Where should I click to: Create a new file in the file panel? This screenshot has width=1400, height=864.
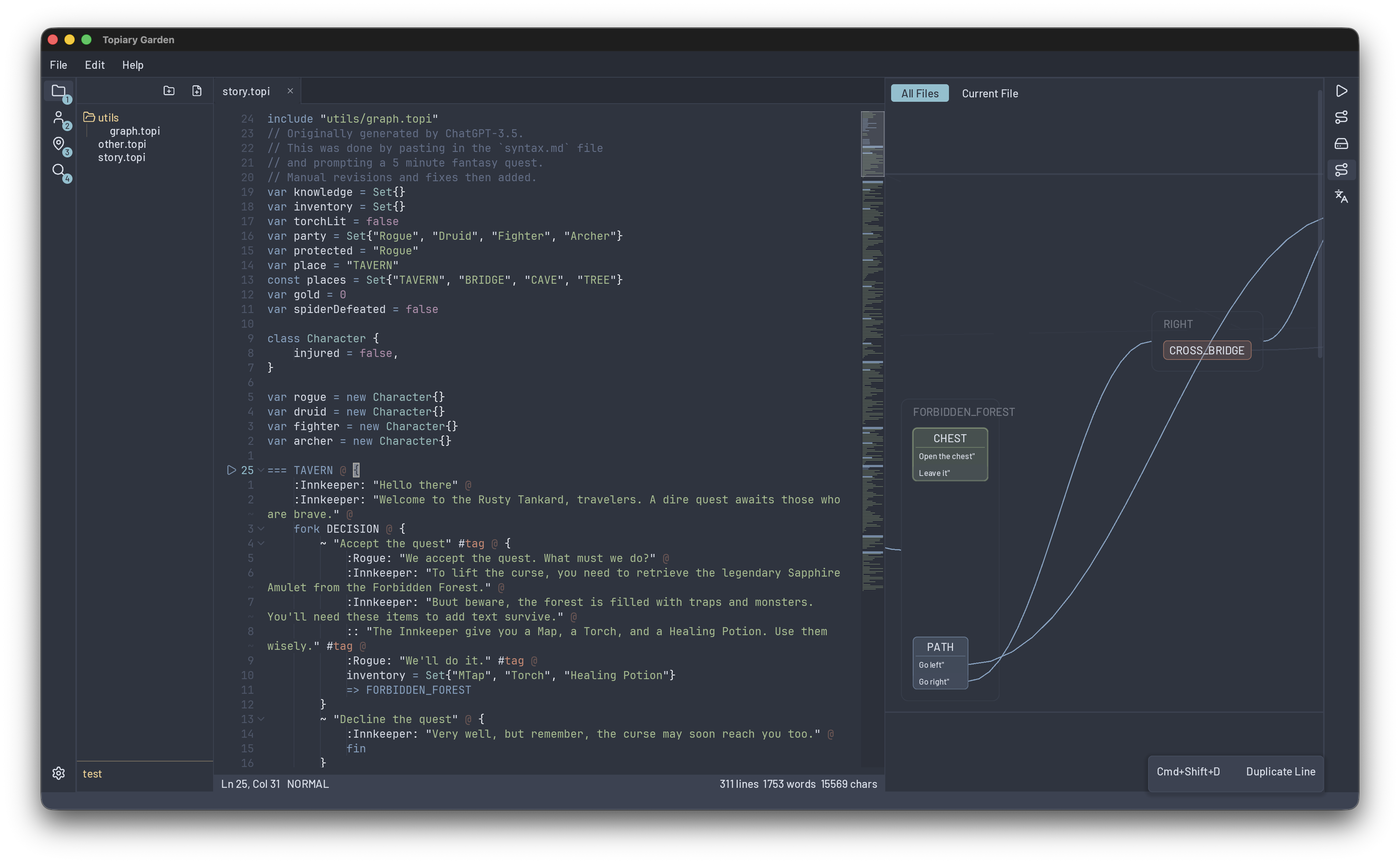tap(197, 90)
